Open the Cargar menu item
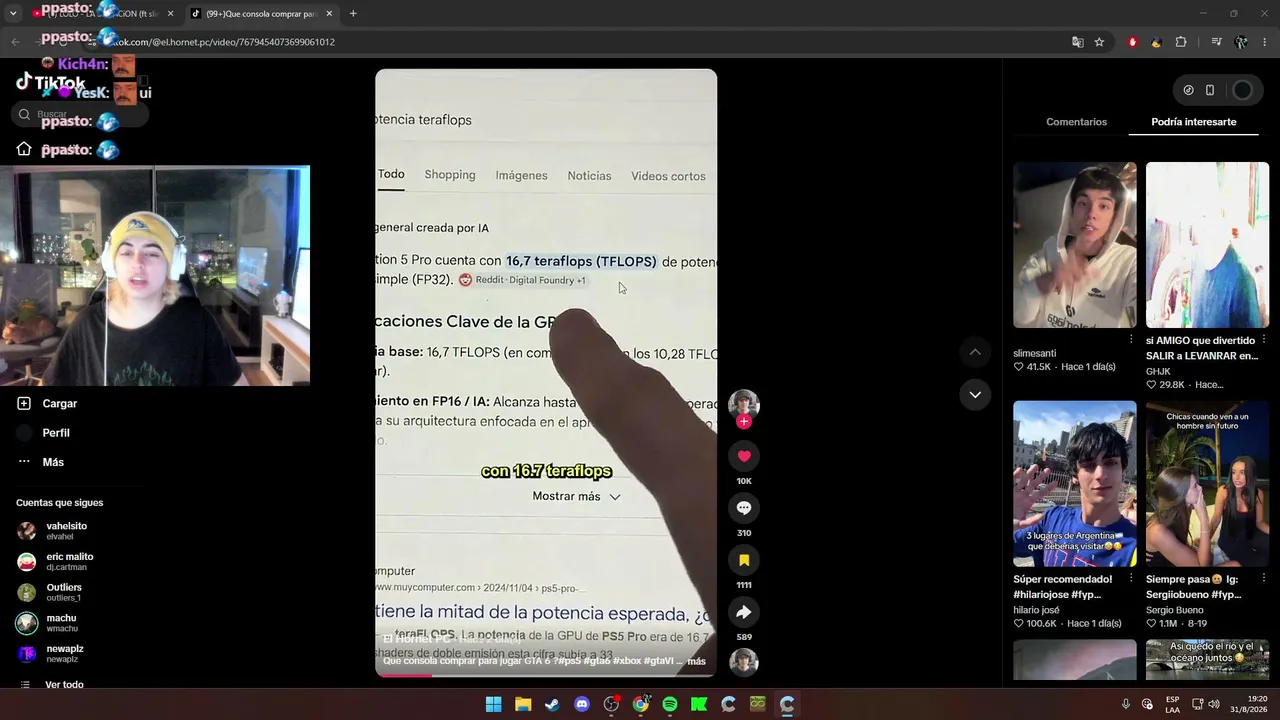The height and width of the screenshot is (720, 1280). [60, 403]
